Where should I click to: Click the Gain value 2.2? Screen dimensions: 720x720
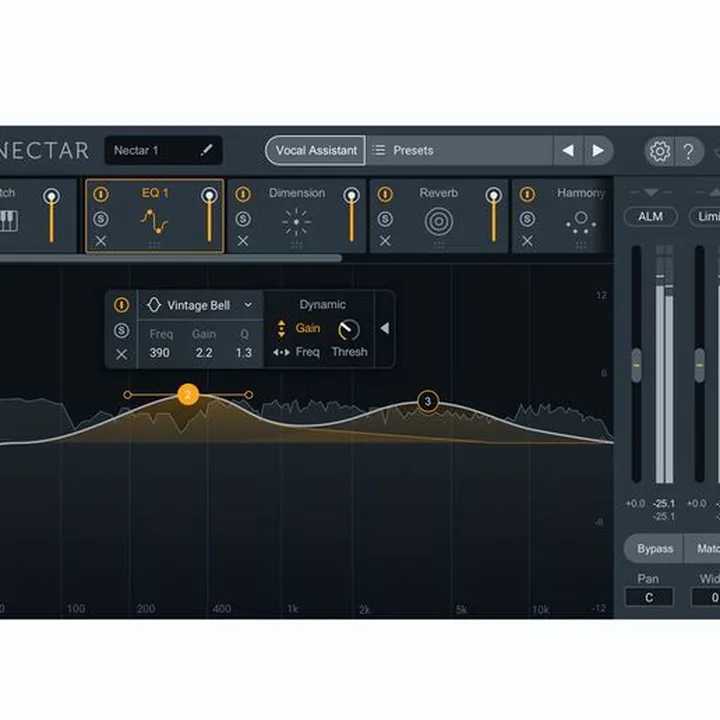[x=204, y=353]
